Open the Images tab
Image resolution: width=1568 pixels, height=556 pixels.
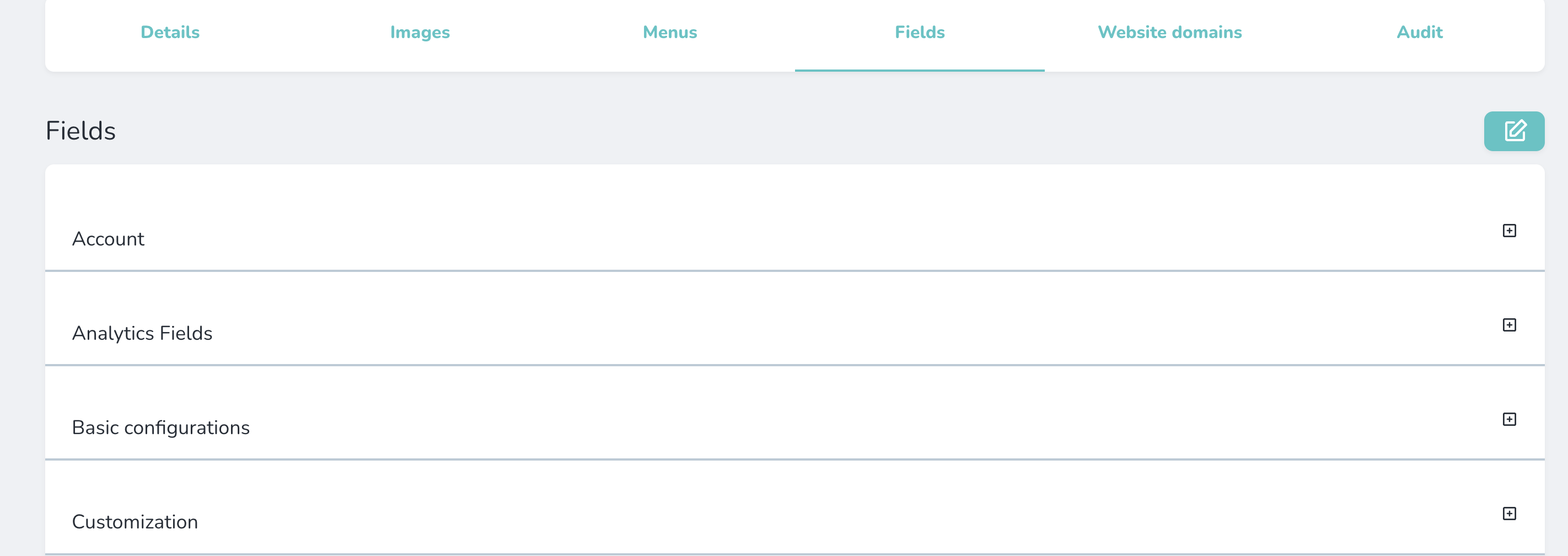point(420,33)
